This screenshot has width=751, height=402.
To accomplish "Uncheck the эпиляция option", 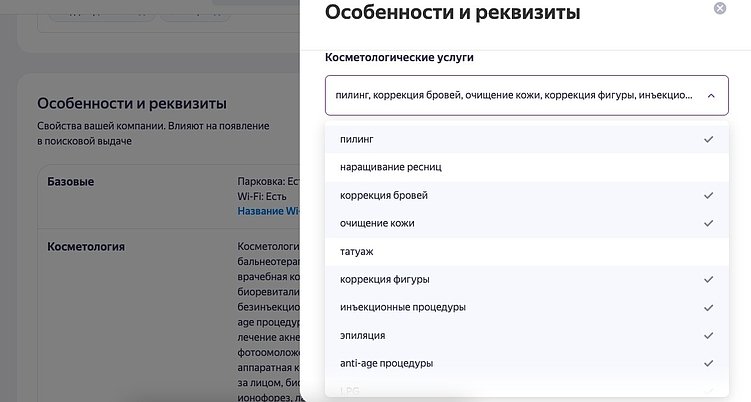I will click(527, 335).
